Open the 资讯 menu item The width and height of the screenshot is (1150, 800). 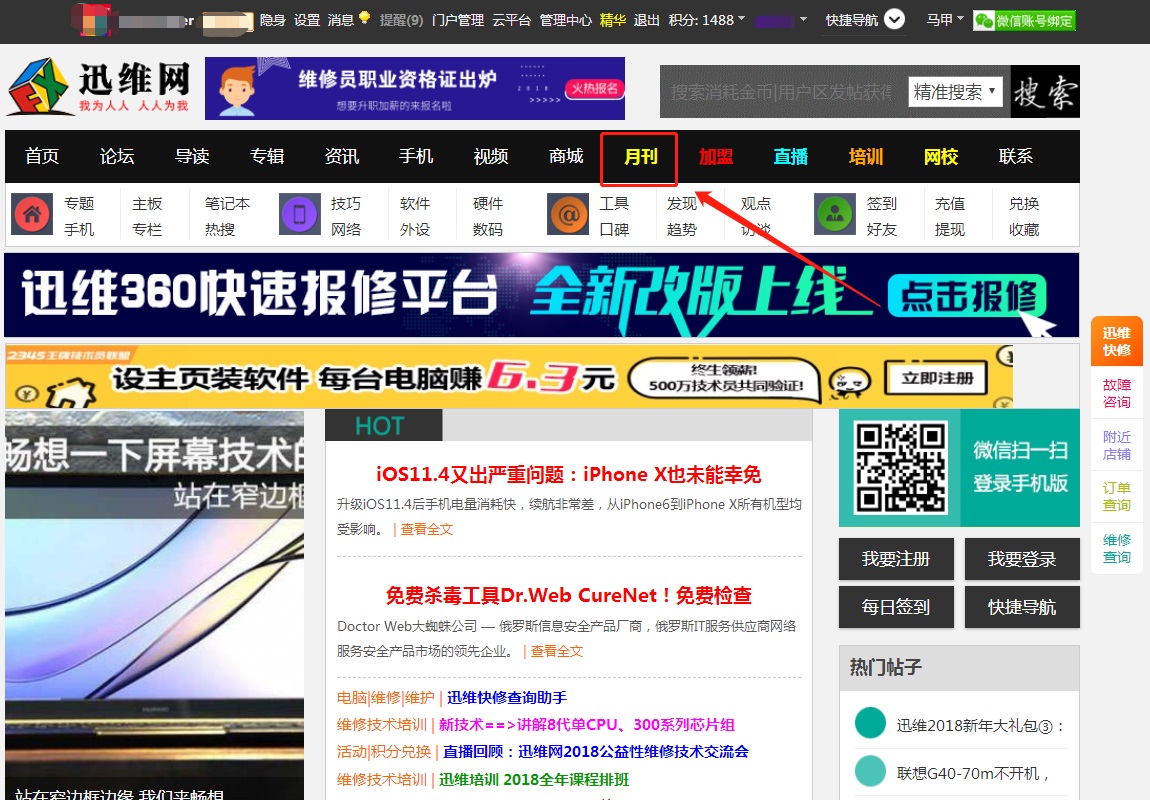342,156
